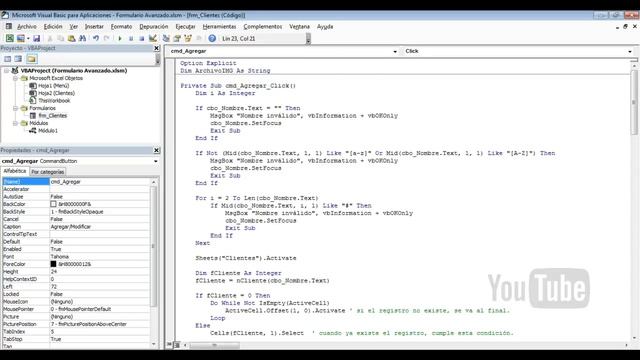Open the dropdown arrow beside Insert UserForm
This screenshot has width=640, height=360.
coord(28,38)
